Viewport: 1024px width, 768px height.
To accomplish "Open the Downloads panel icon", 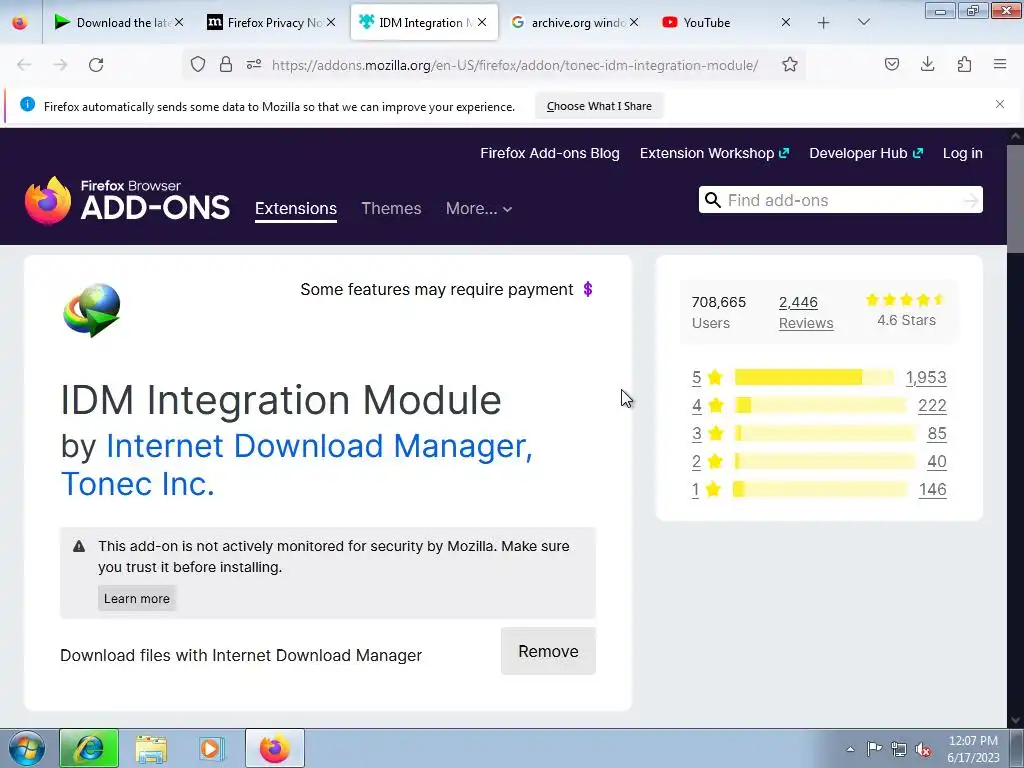I will coord(927,64).
